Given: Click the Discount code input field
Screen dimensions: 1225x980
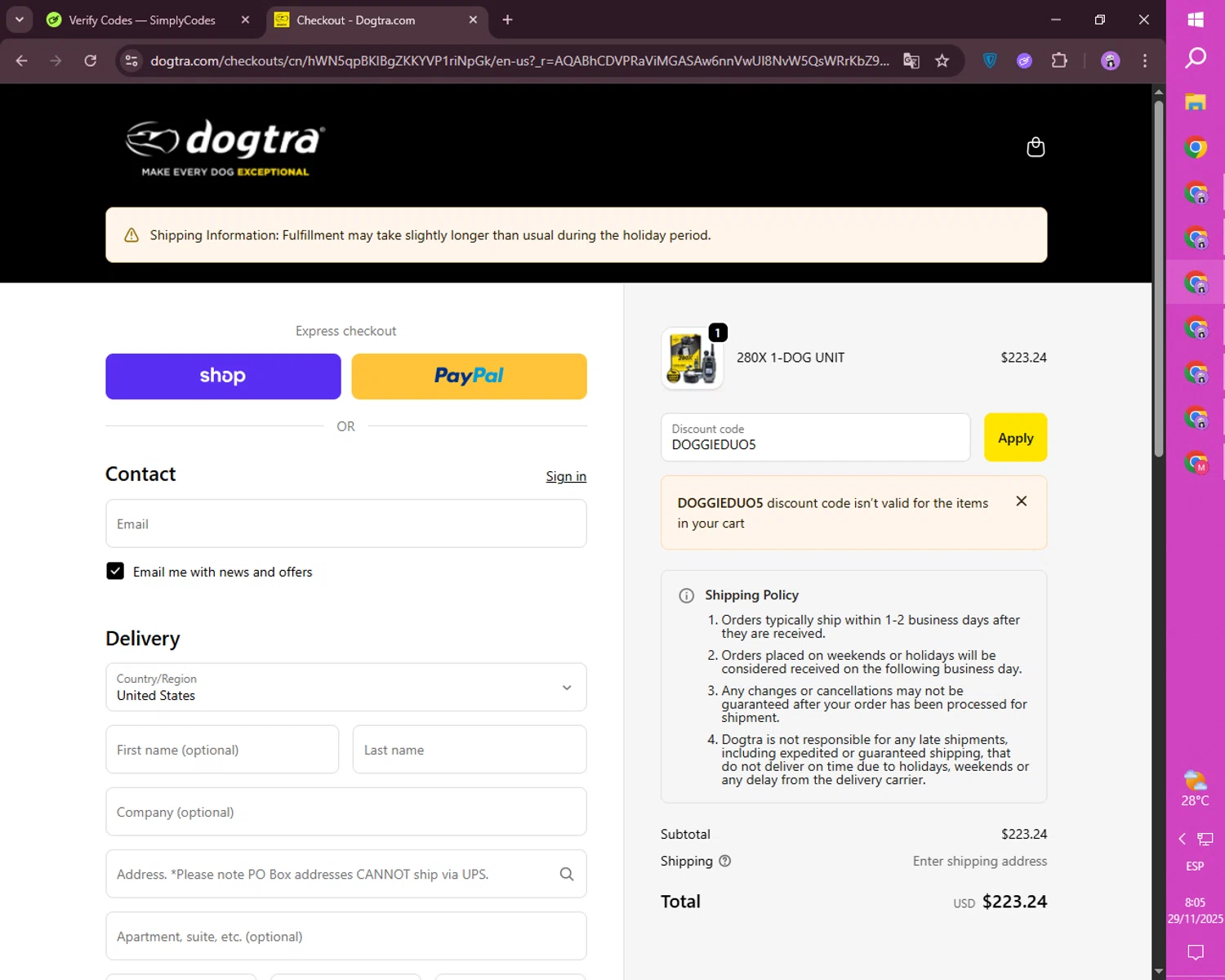Looking at the screenshot, I should pos(815,438).
